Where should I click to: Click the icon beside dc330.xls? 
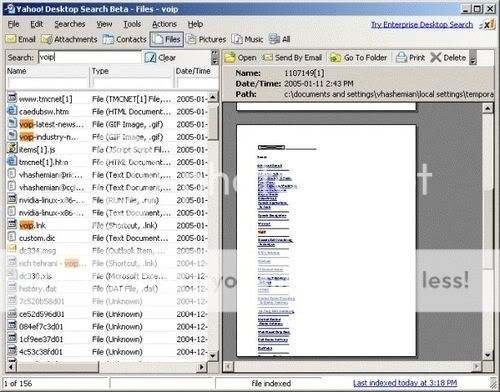12,275
